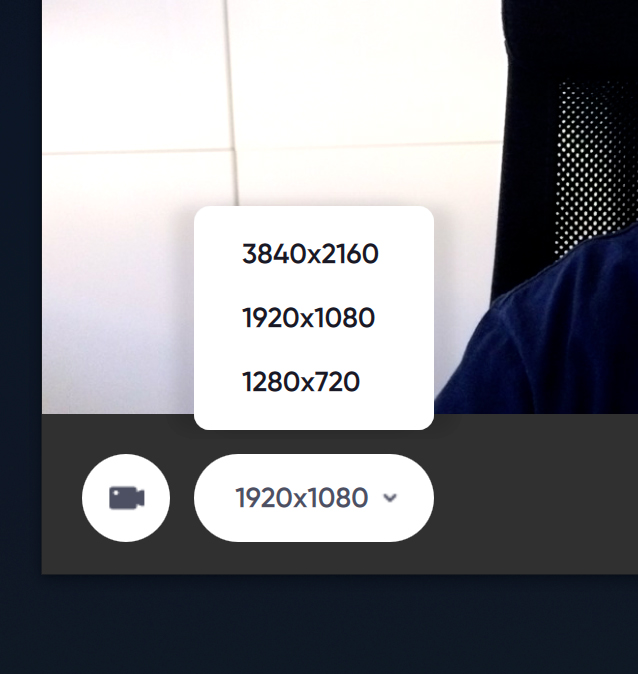The width and height of the screenshot is (638, 674).
Task: Click the dark control bar below the preview
Action: click(x=533, y=494)
